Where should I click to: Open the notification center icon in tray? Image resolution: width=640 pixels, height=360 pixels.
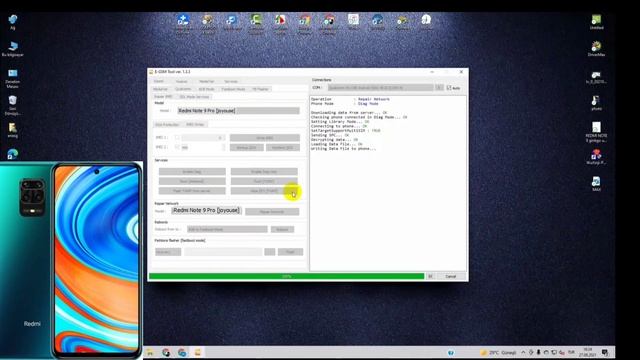605,353
